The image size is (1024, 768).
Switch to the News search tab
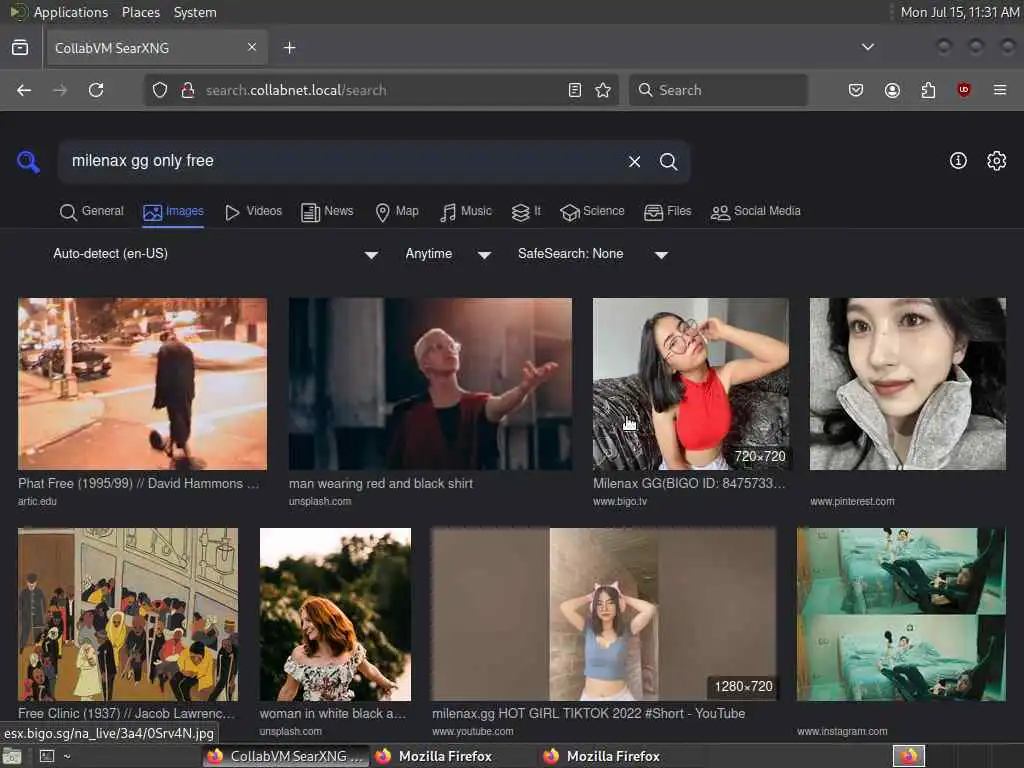pos(327,212)
